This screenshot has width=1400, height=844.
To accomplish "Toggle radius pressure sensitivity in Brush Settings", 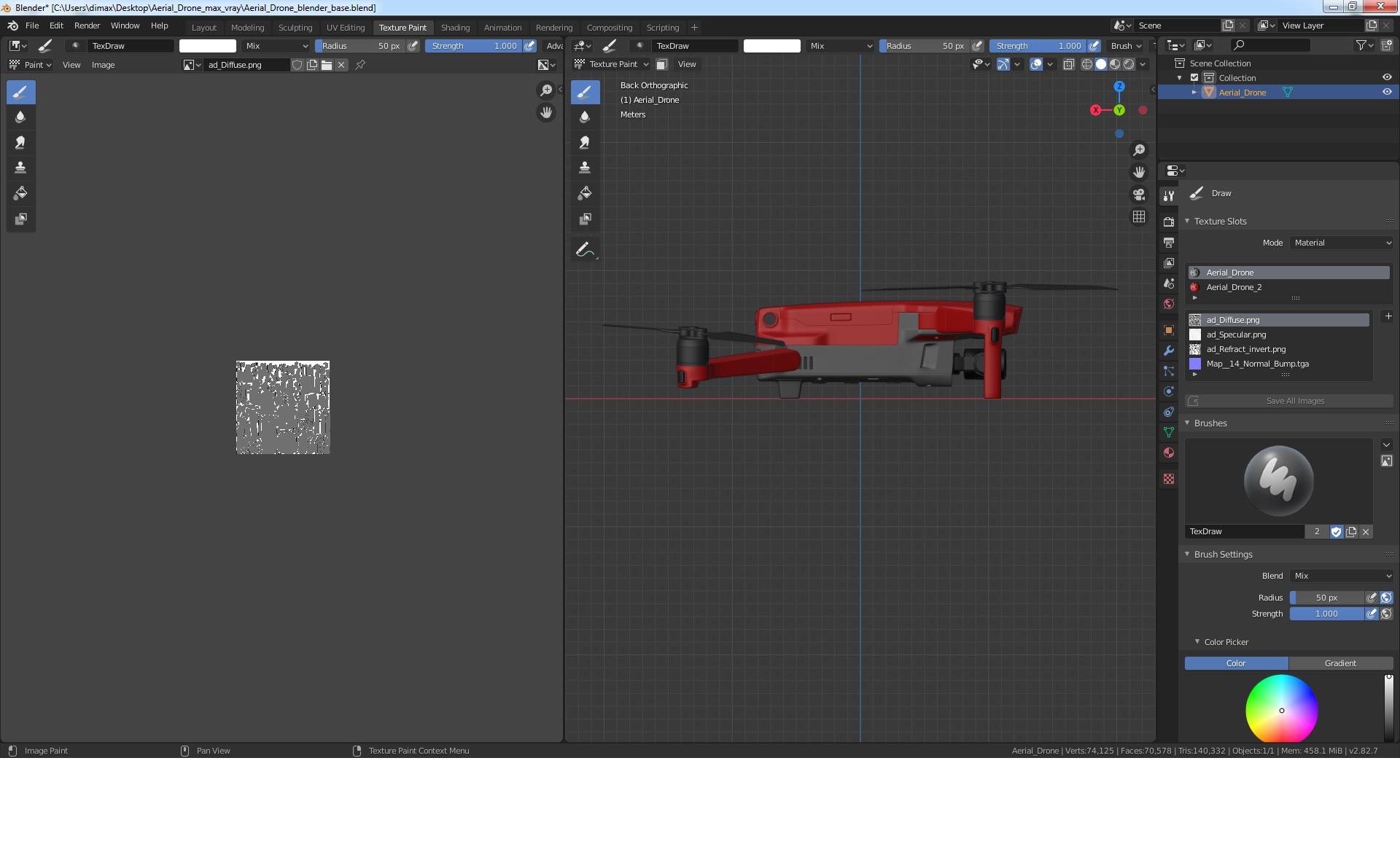I will tap(1372, 598).
